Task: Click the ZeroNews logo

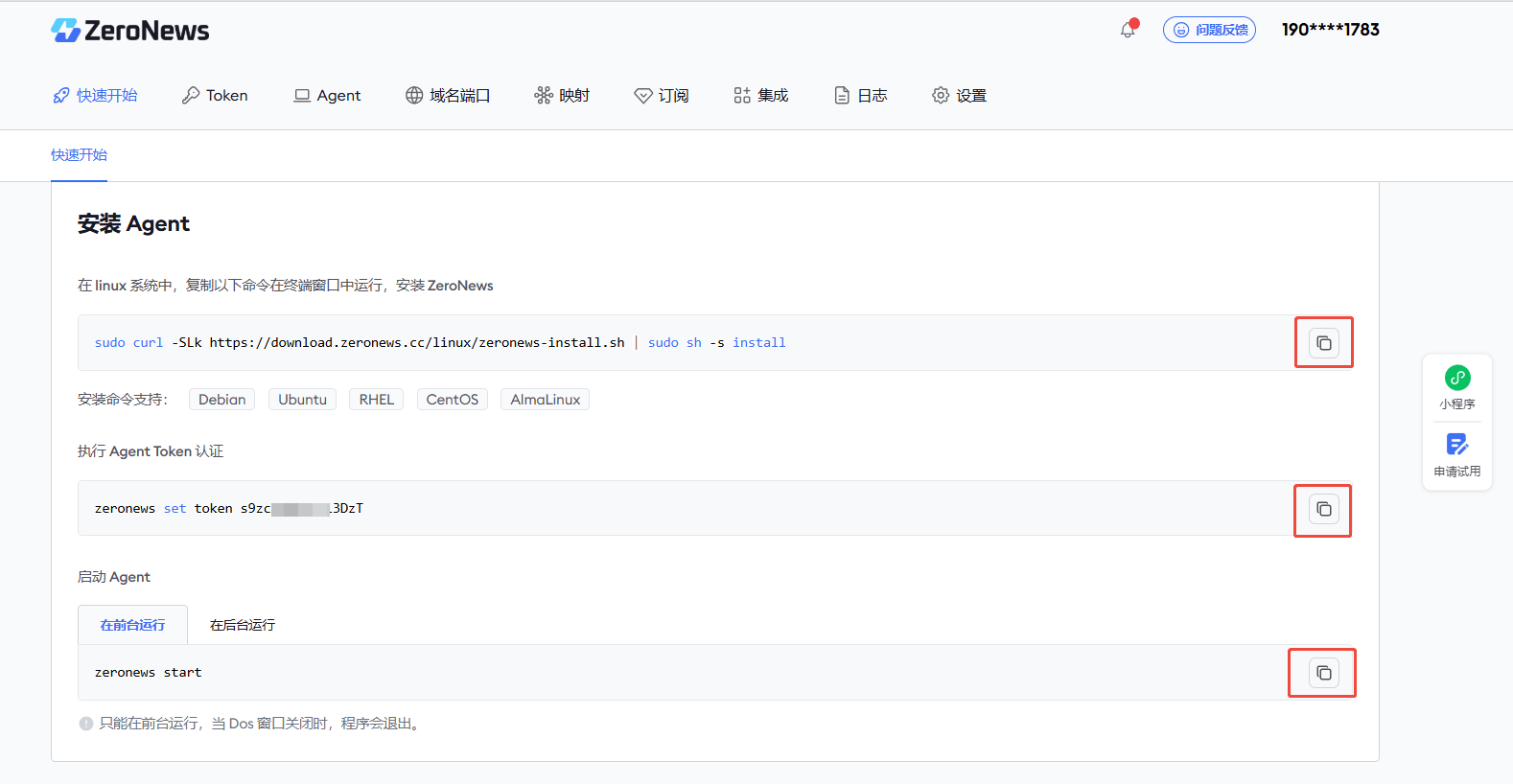Action: pyautogui.click(x=130, y=31)
